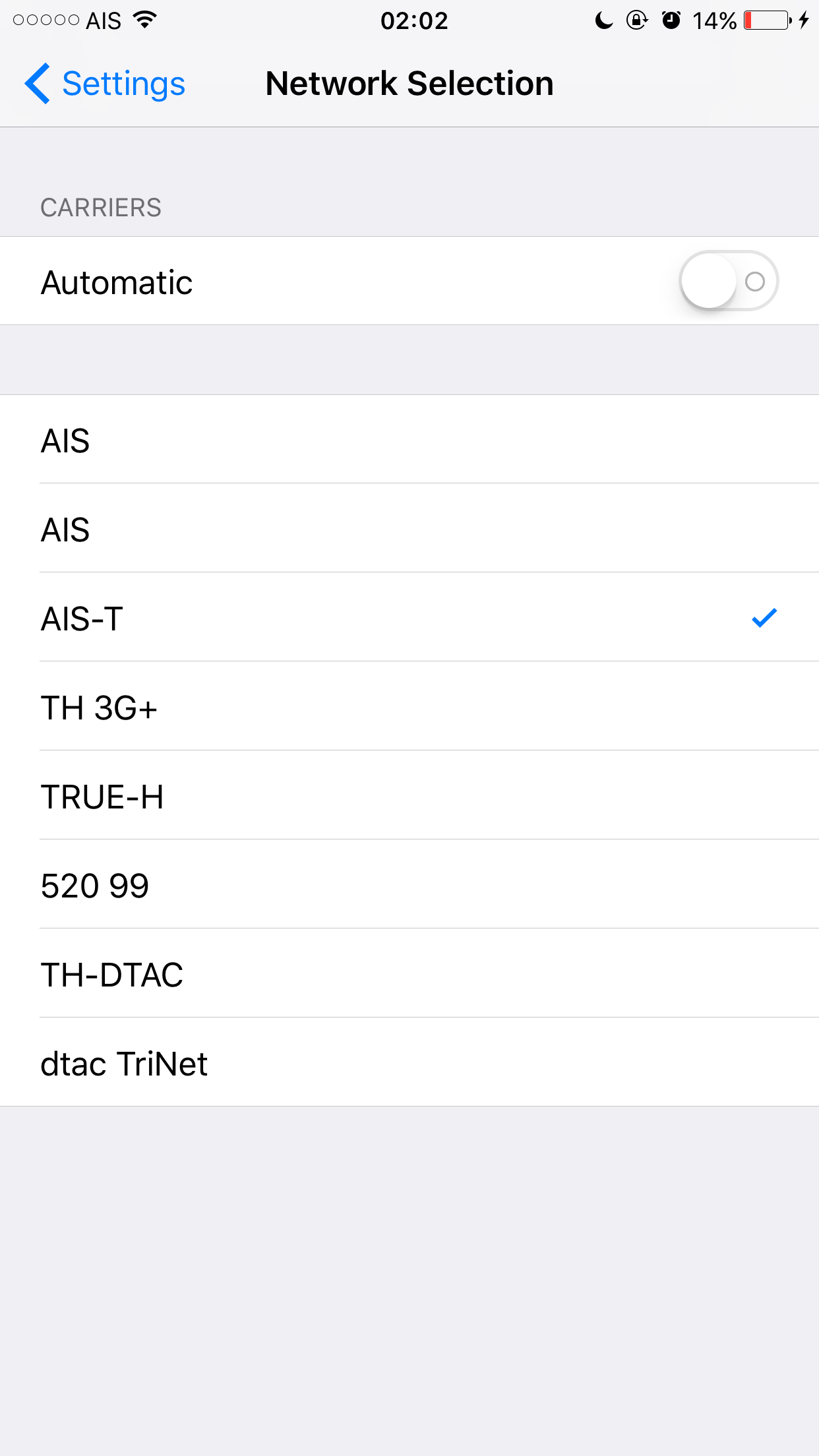Enable the Automatic carrier switch
The image size is (819, 1456).
[x=729, y=281]
